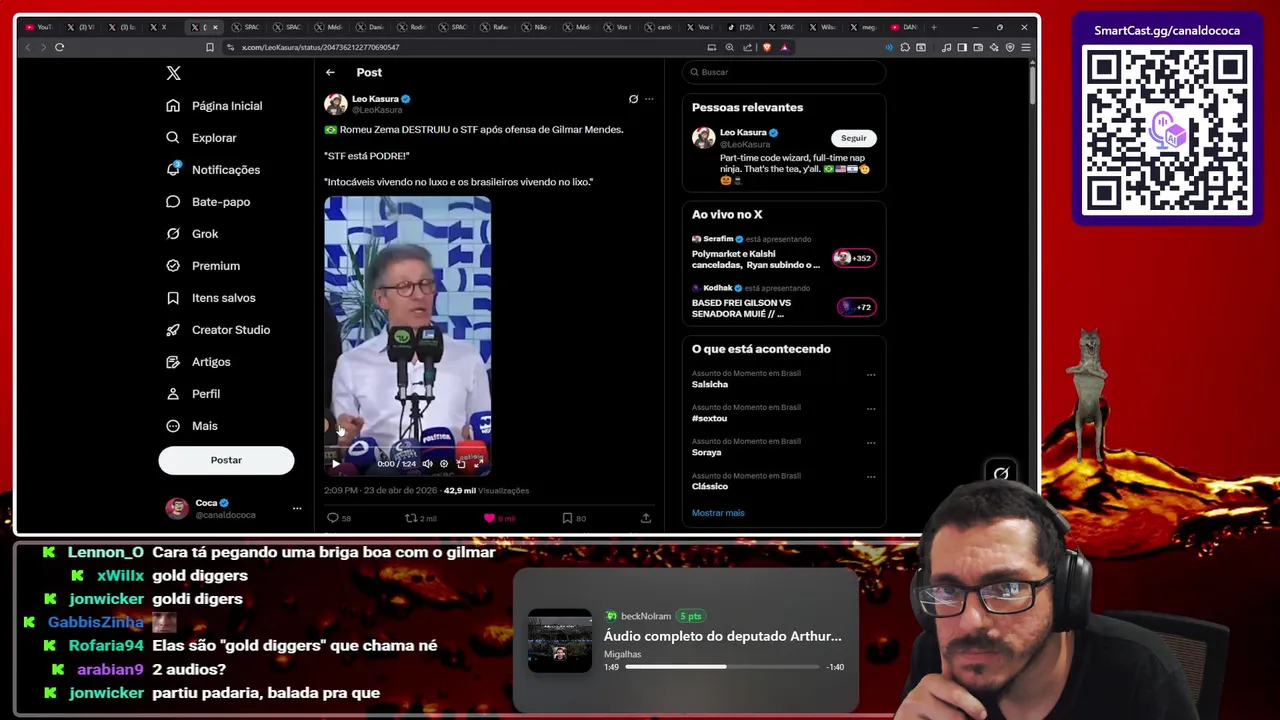
Task: Share the post via share icon
Action: pos(646,518)
